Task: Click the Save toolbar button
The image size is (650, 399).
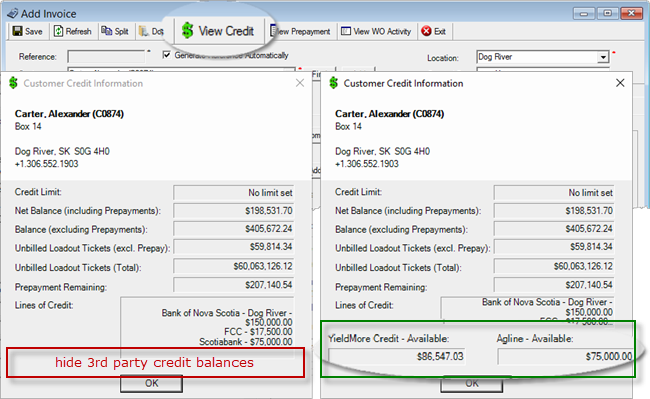Action: click(x=27, y=31)
